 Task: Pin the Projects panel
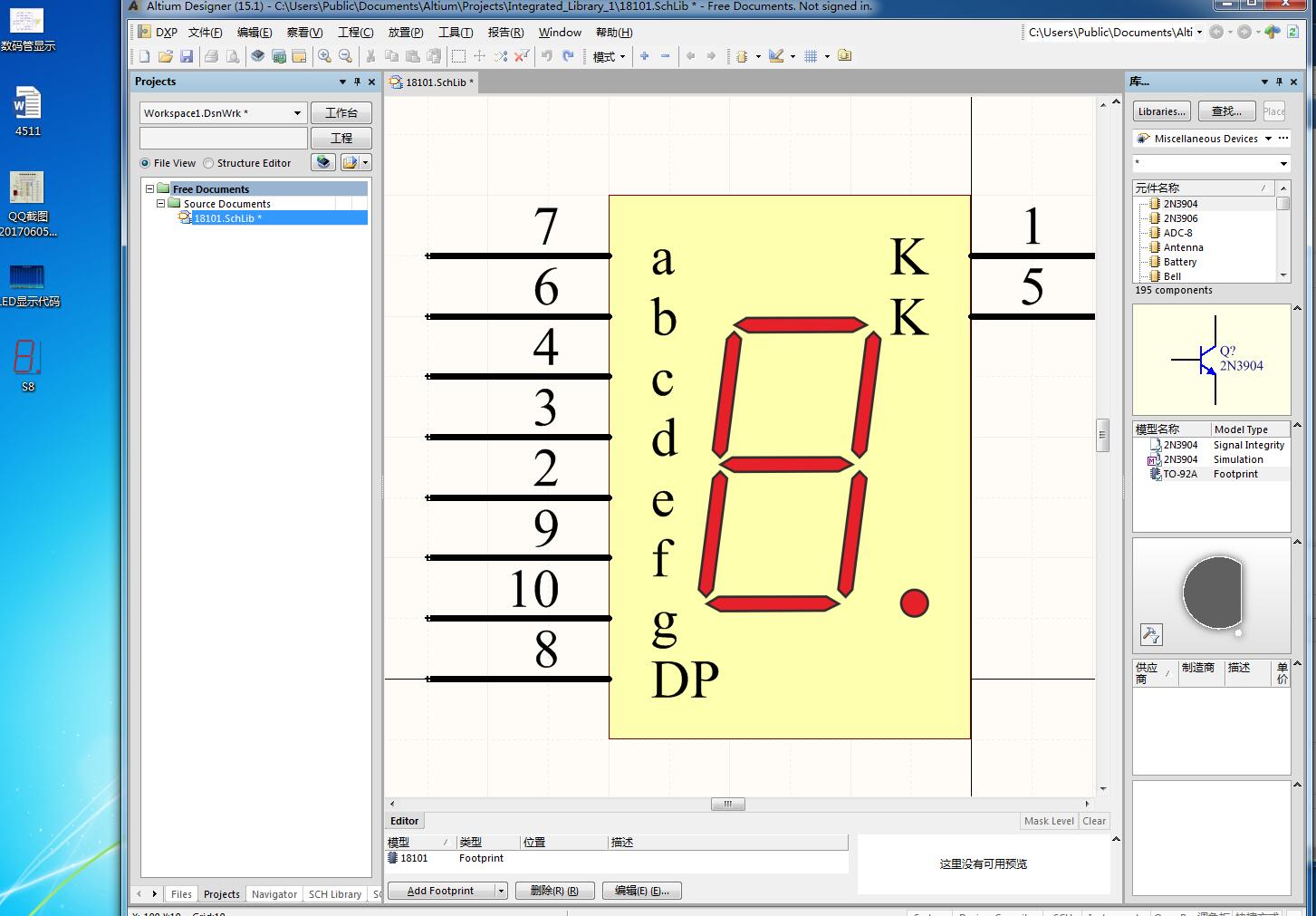pyautogui.click(x=357, y=82)
